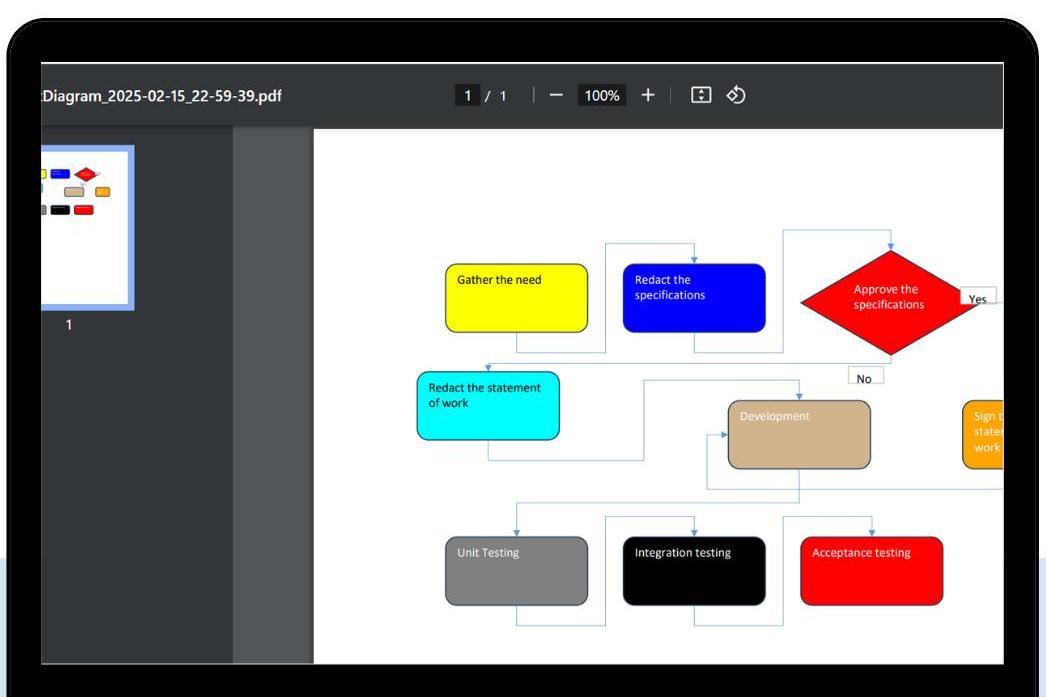Click the 'Yes' decision label
1046x697 pixels.
tap(977, 298)
